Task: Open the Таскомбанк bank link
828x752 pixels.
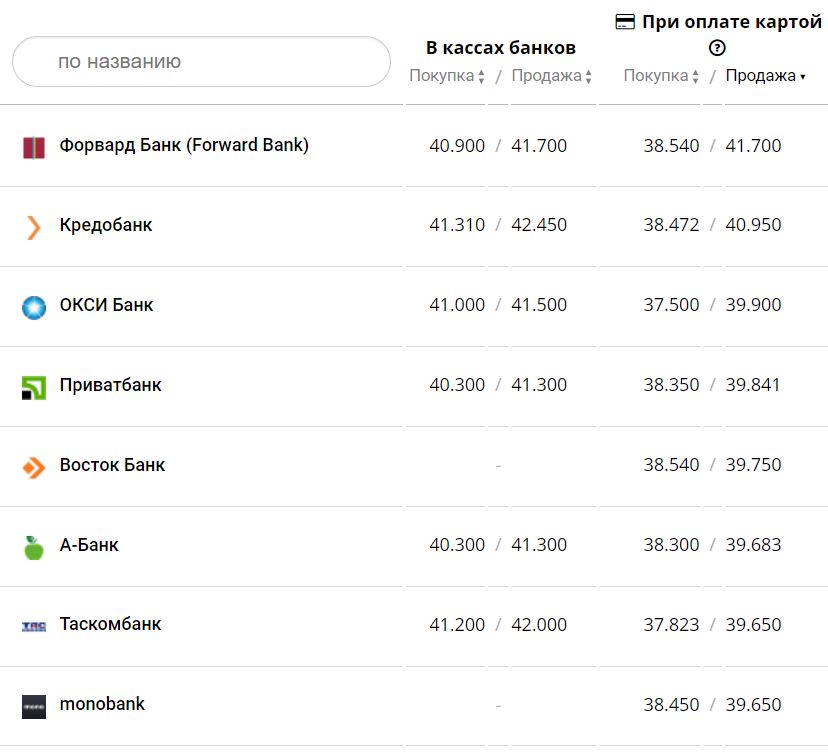Action: (x=110, y=624)
